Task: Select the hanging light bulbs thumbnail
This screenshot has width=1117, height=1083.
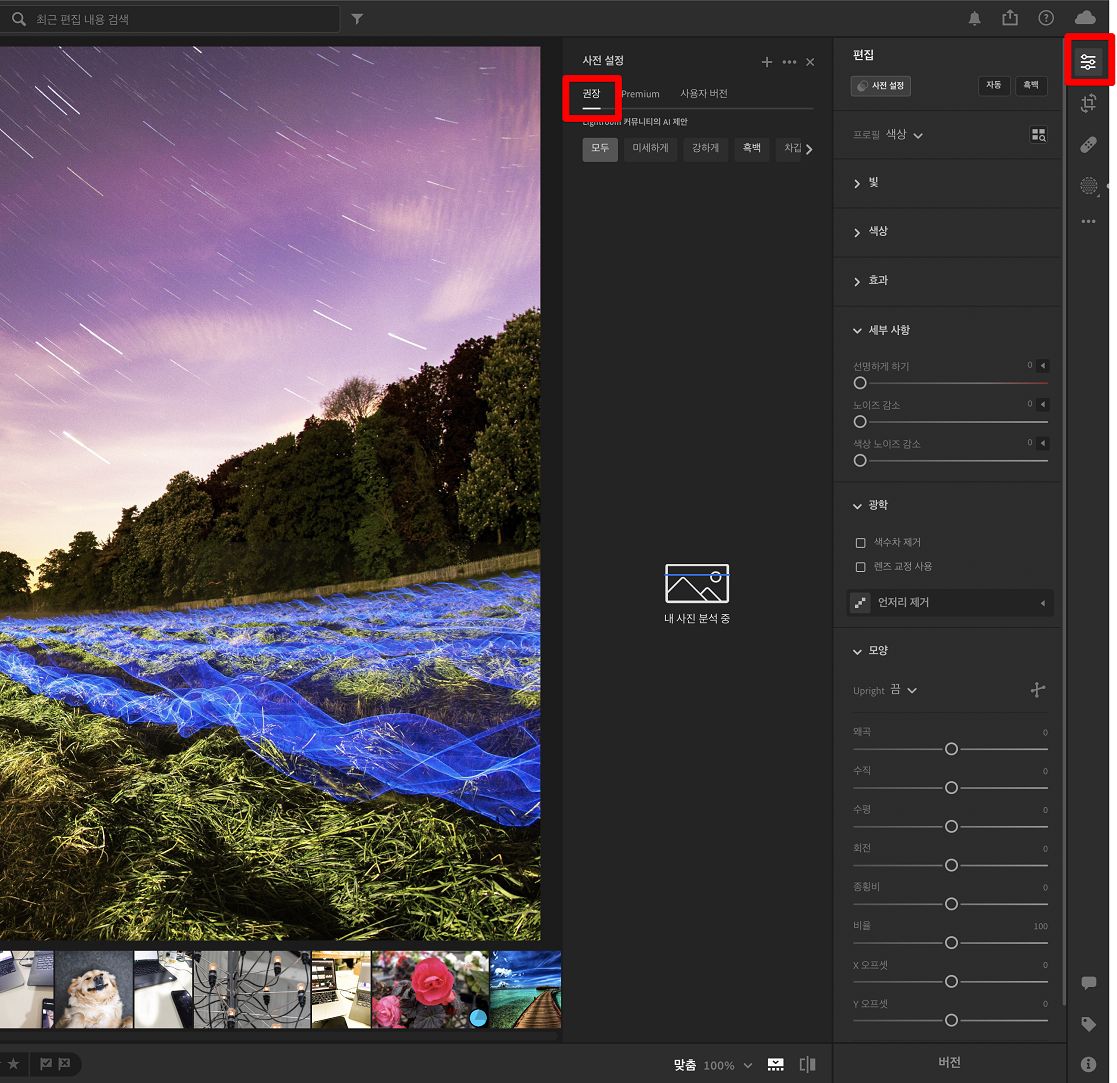Action: pos(252,990)
